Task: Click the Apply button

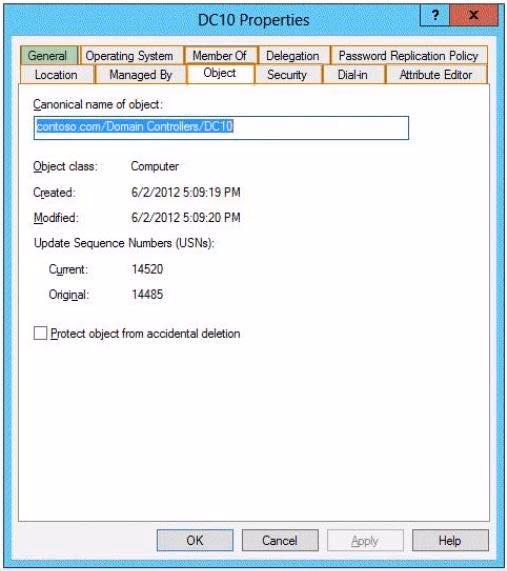Action: [365, 540]
